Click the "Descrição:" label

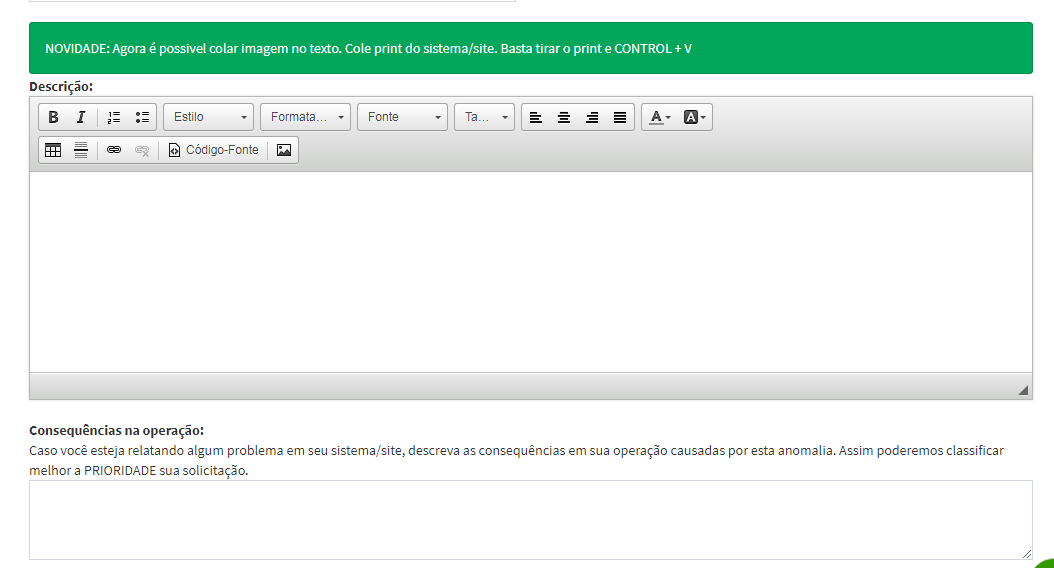pyautogui.click(x=60, y=86)
